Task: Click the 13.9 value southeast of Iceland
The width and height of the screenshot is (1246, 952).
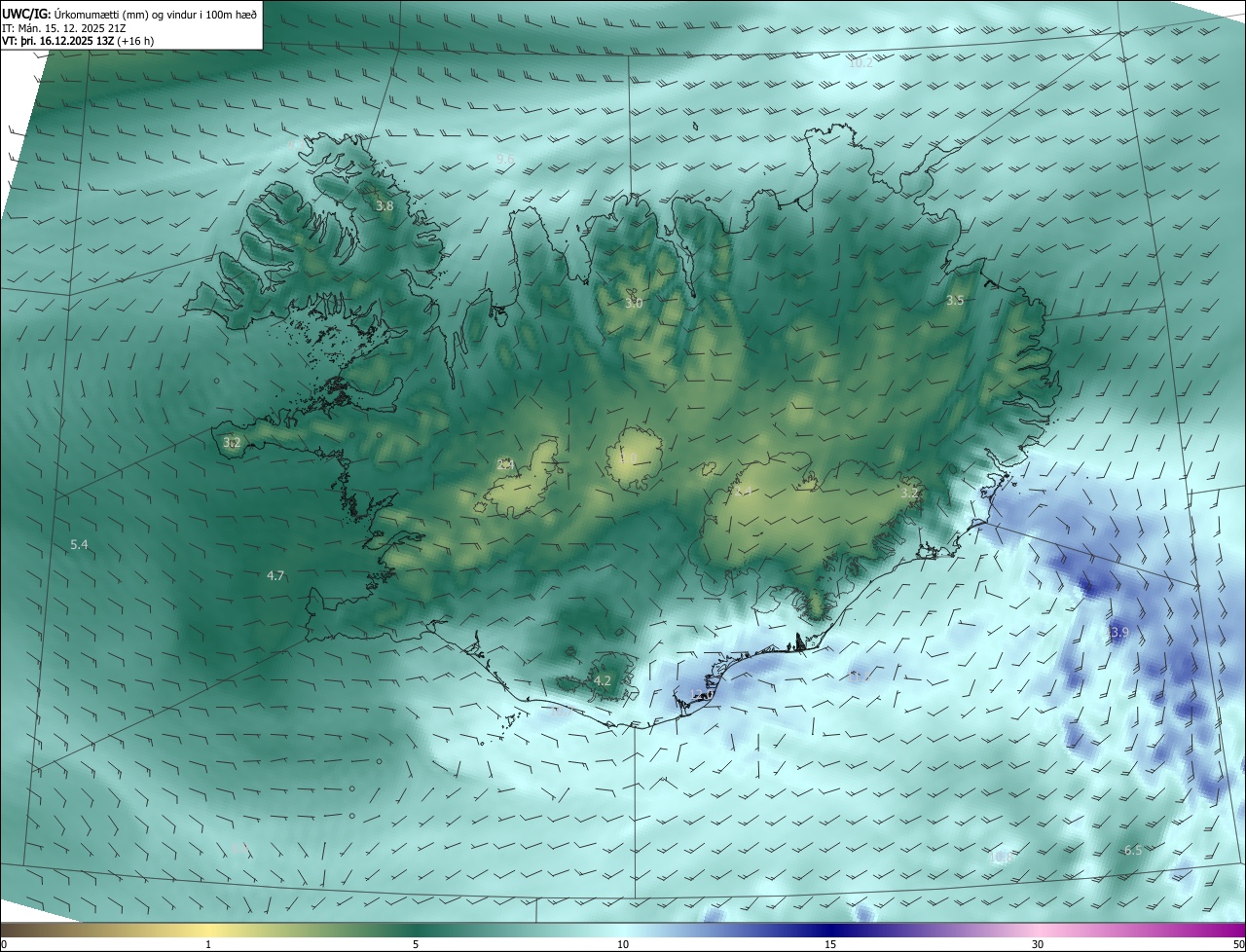Action: pyautogui.click(x=1116, y=633)
